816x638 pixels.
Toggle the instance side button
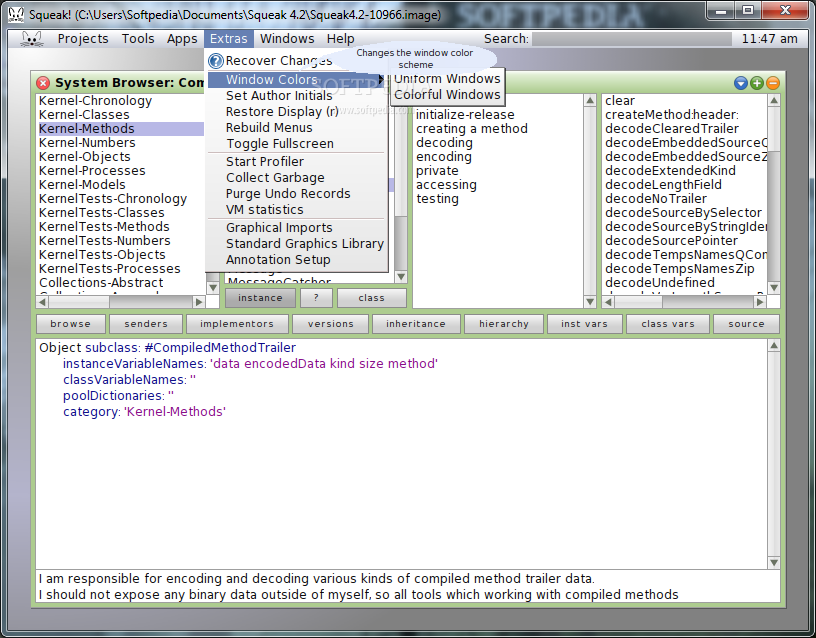pos(260,298)
